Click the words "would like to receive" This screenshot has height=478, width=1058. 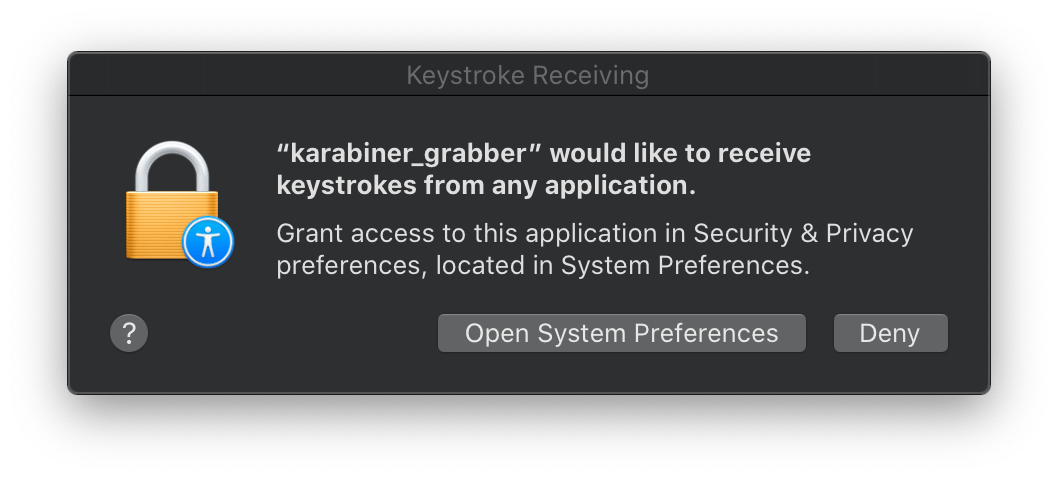(x=680, y=153)
